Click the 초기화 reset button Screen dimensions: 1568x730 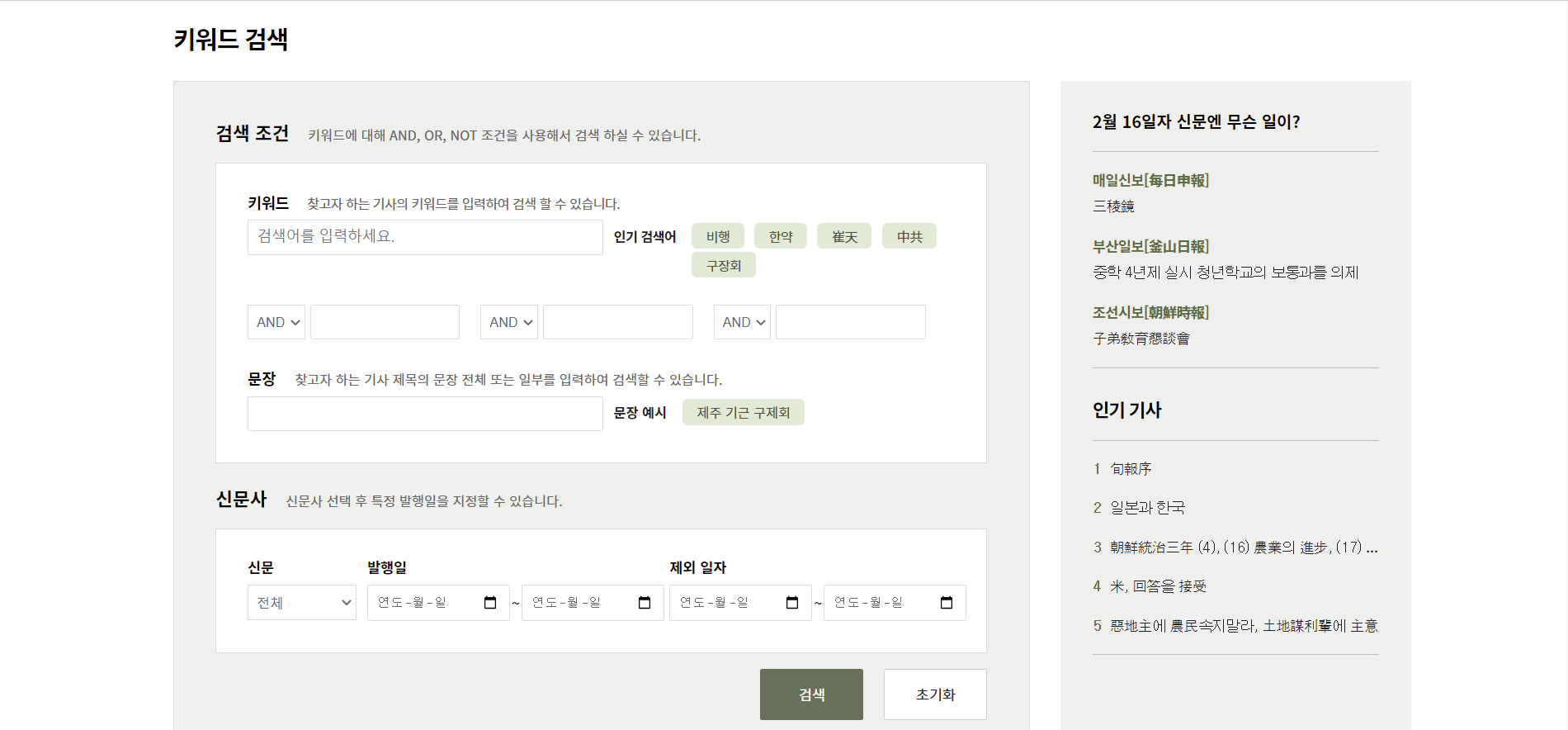(x=935, y=694)
